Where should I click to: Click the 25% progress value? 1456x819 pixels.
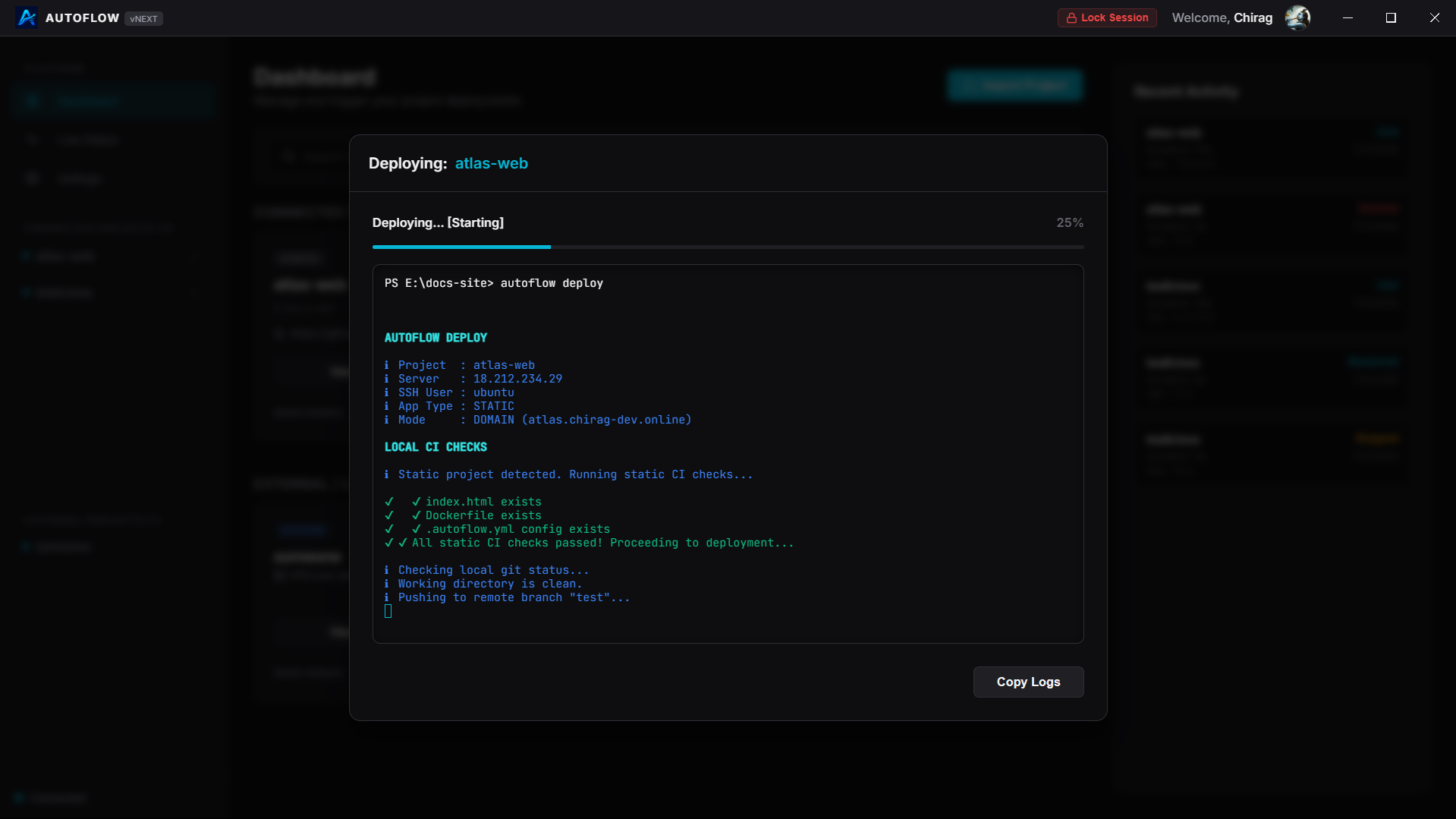[1070, 222]
